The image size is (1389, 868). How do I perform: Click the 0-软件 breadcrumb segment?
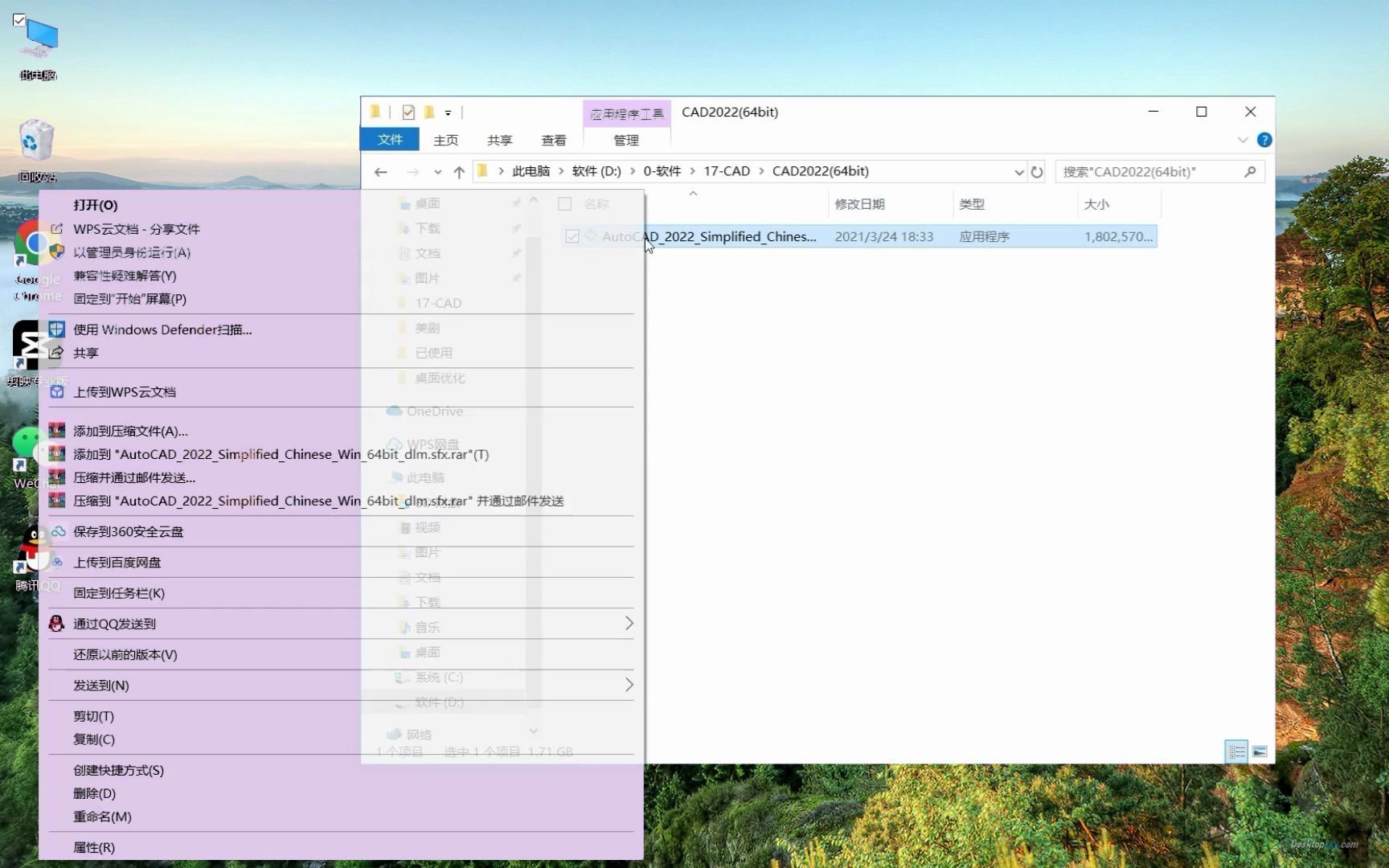(x=662, y=171)
